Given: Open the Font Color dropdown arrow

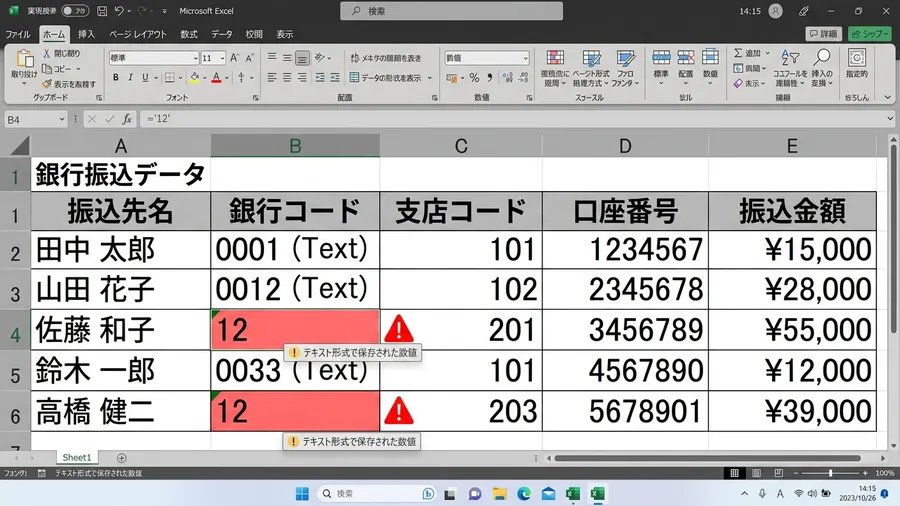Looking at the screenshot, I should (x=227, y=78).
